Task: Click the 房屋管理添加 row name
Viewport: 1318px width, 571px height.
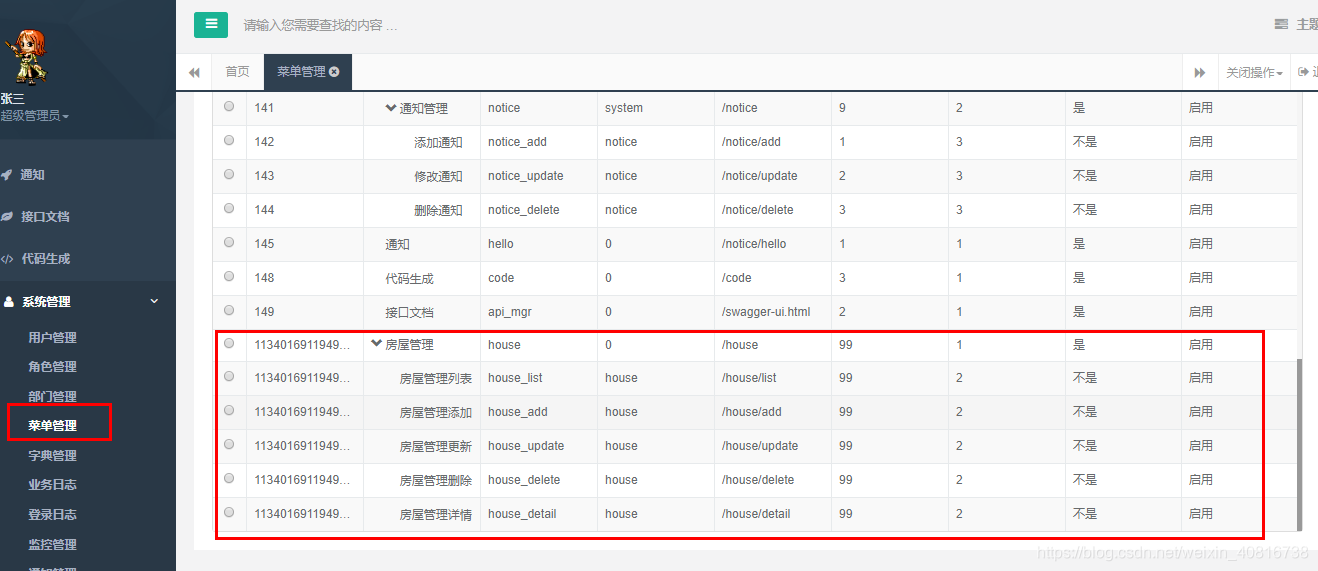Action: (436, 413)
